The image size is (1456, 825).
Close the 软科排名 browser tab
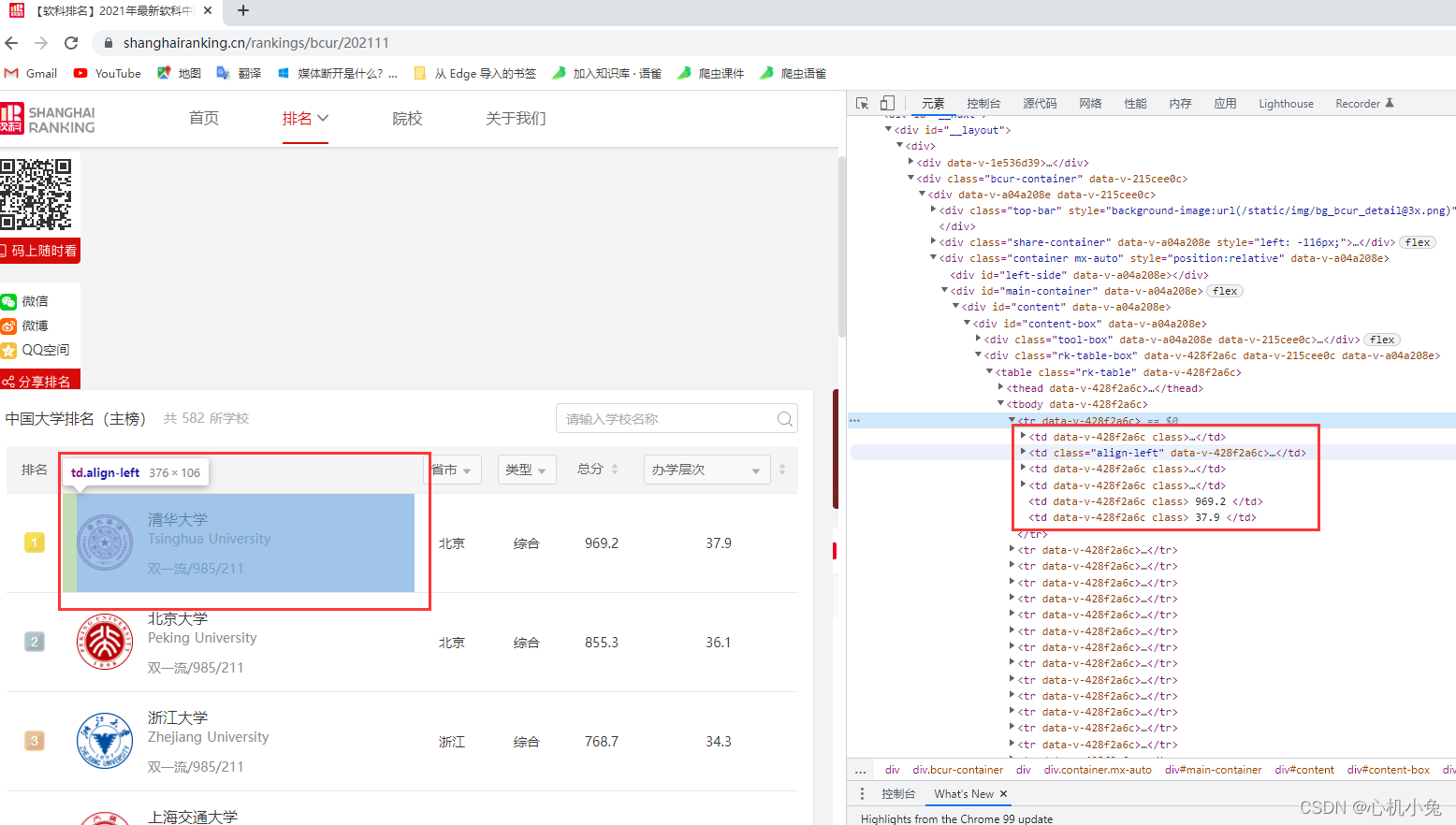pos(207,10)
